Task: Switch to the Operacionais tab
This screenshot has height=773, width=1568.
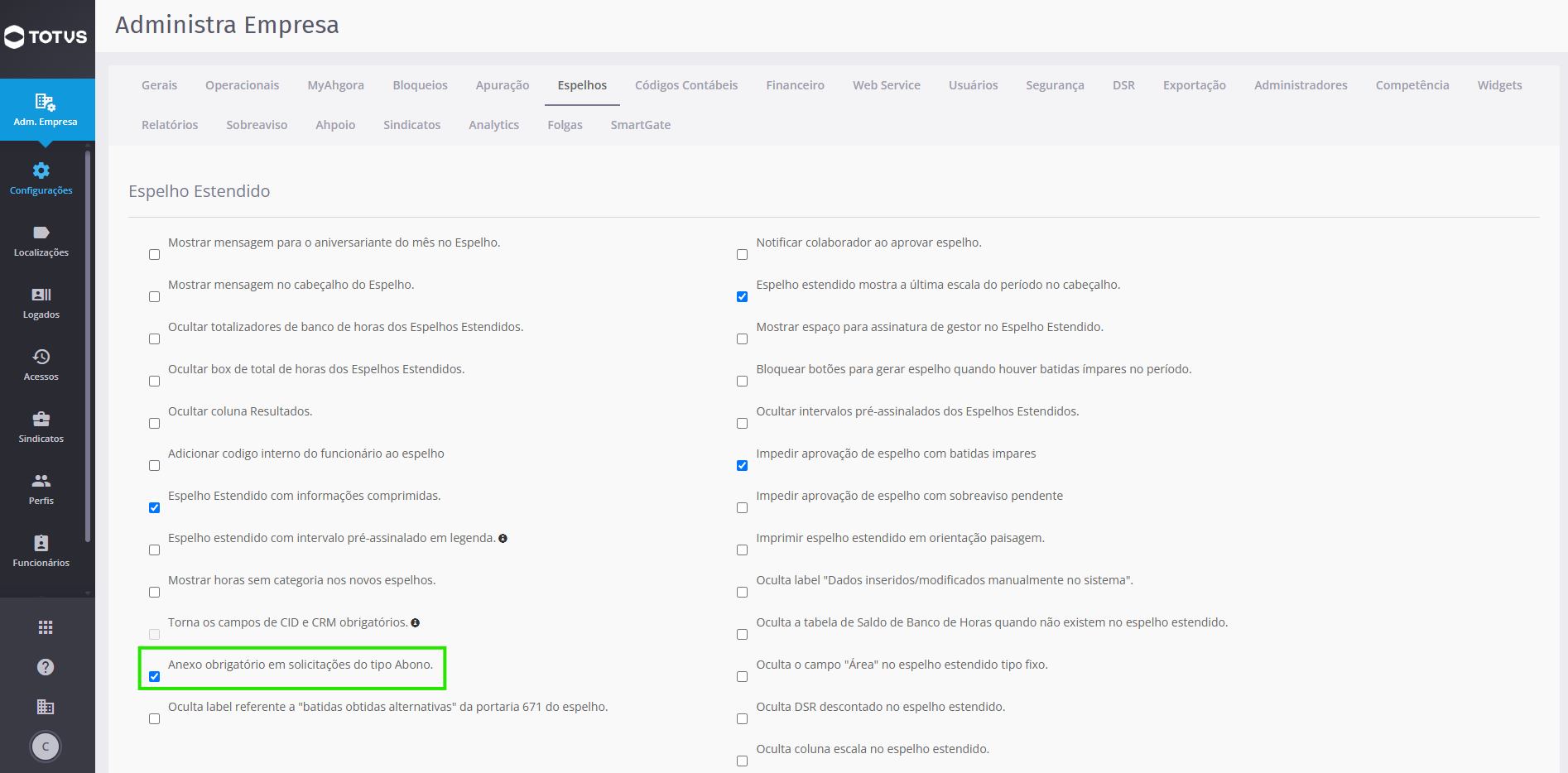Action: point(242,85)
